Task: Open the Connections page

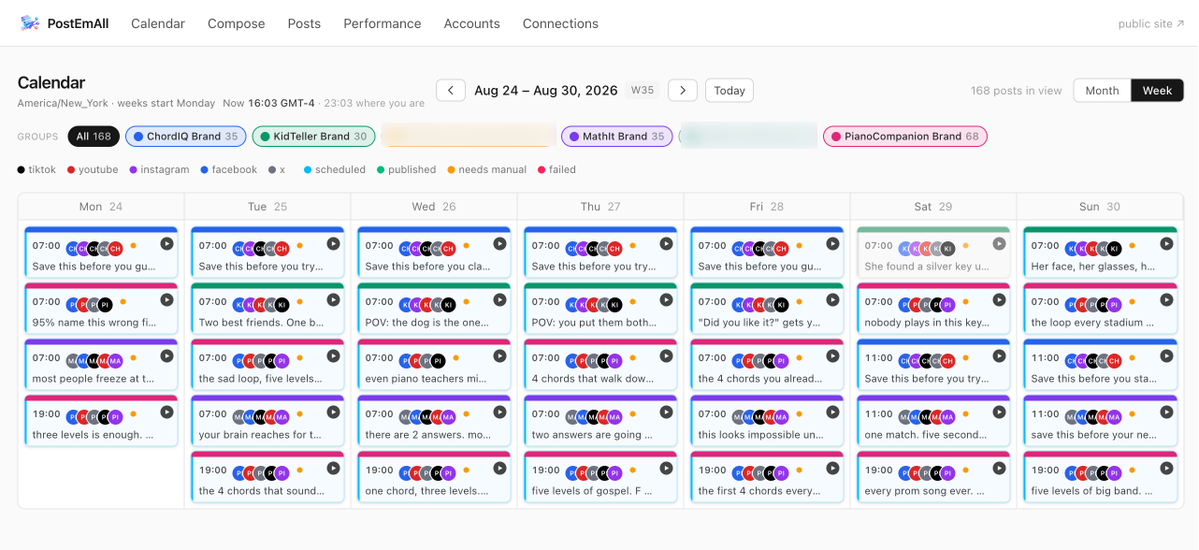Action: pyautogui.click(x=561, y=24)
